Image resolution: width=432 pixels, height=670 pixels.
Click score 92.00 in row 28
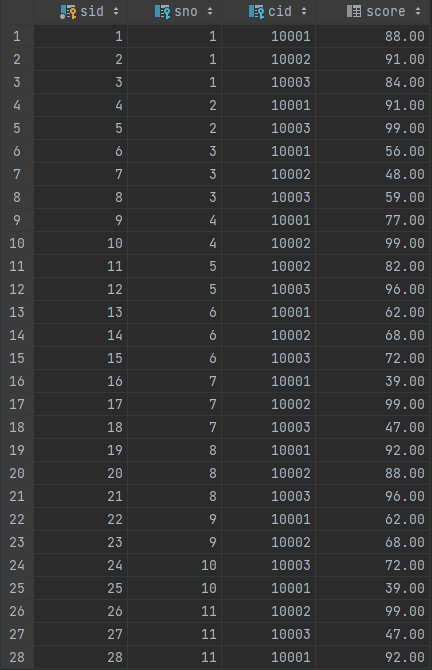pyautogui.click(x=373, y=657)
